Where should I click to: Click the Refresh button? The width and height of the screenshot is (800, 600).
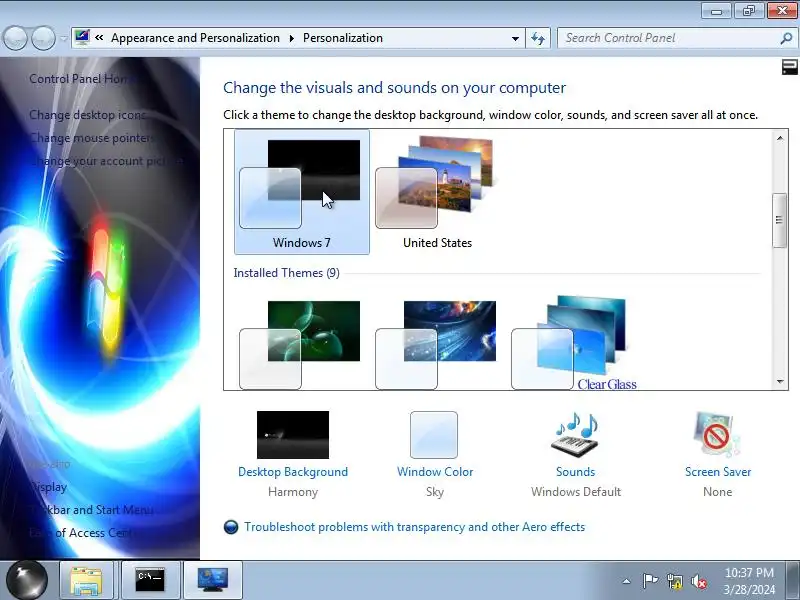click(x=538, y=38)
